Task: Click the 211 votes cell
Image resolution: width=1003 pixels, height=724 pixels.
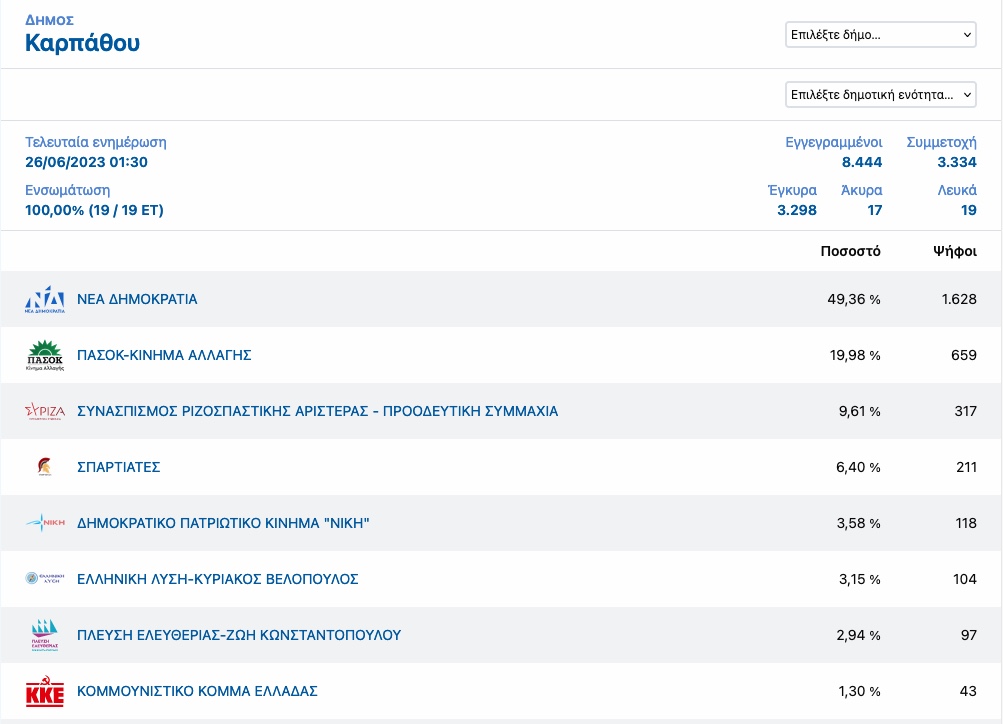Action: pyautogui.click(x=966, y=467)
